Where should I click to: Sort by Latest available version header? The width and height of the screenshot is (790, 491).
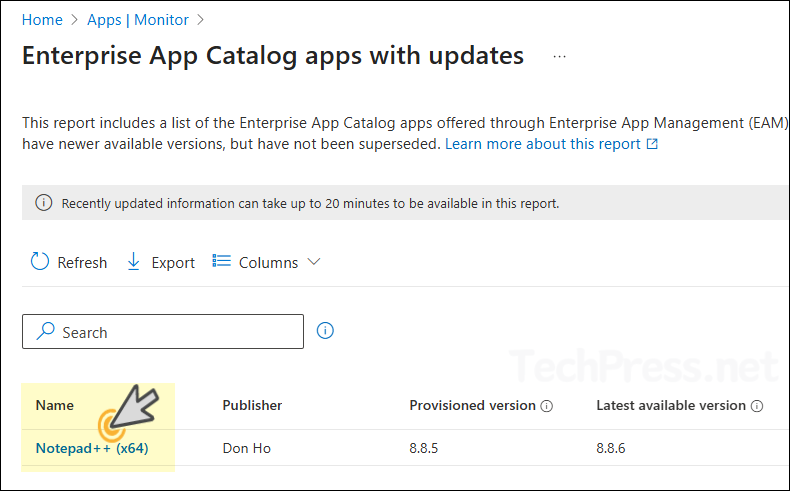(x=670, y=405)
